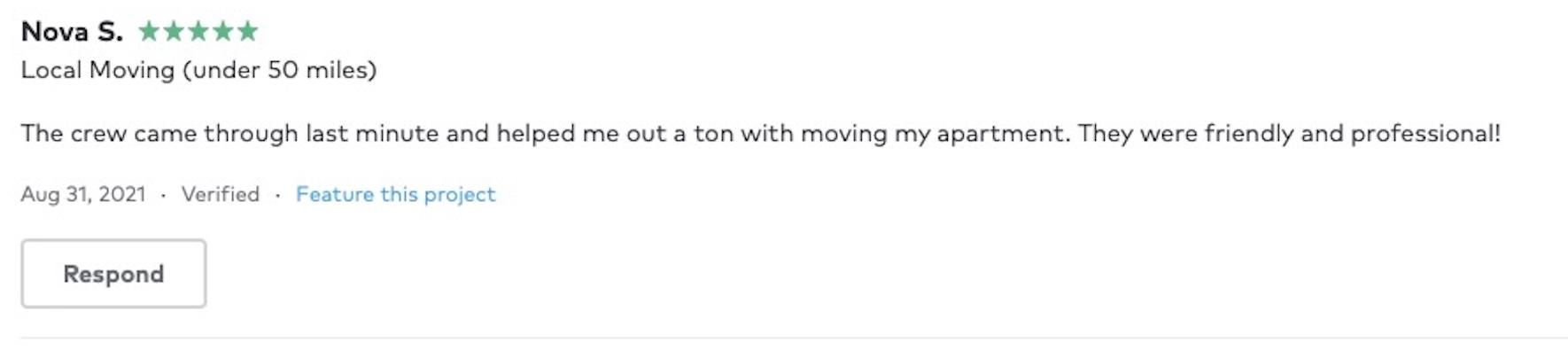
Task: Click the dot separator after the date
Action: 164,195
